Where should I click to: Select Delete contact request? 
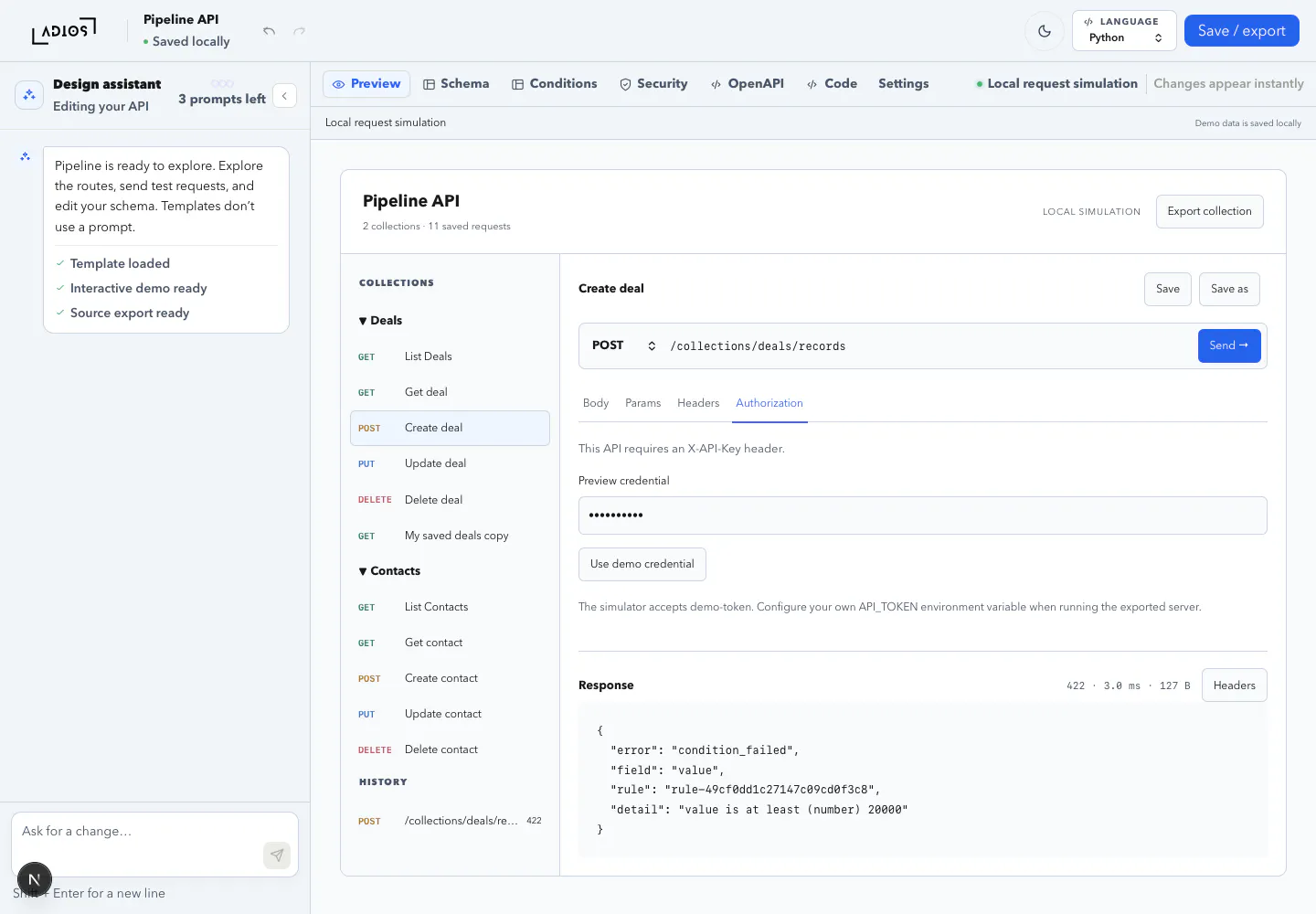[450, 749]
